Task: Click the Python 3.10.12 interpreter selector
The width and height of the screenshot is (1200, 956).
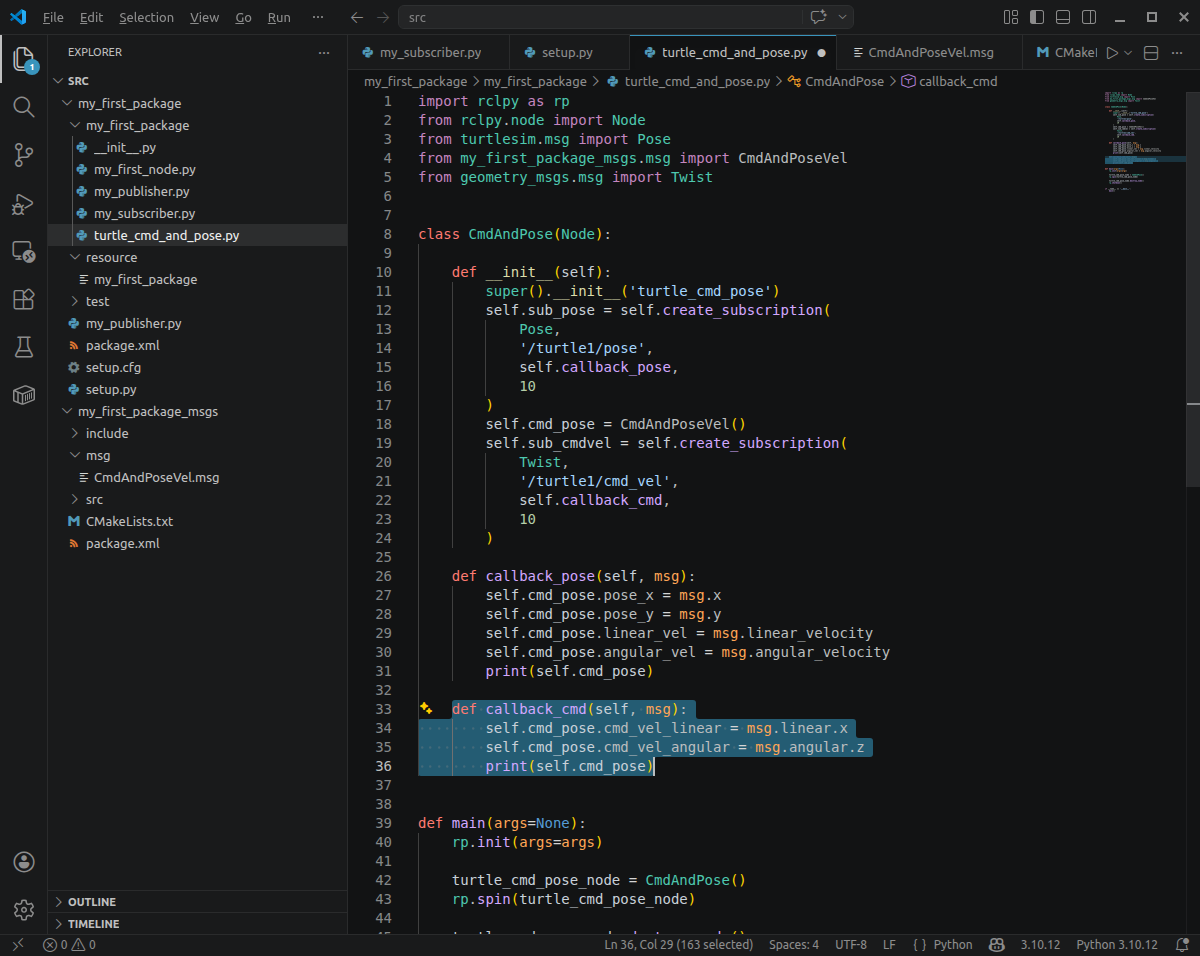Action: (1117, 944)
